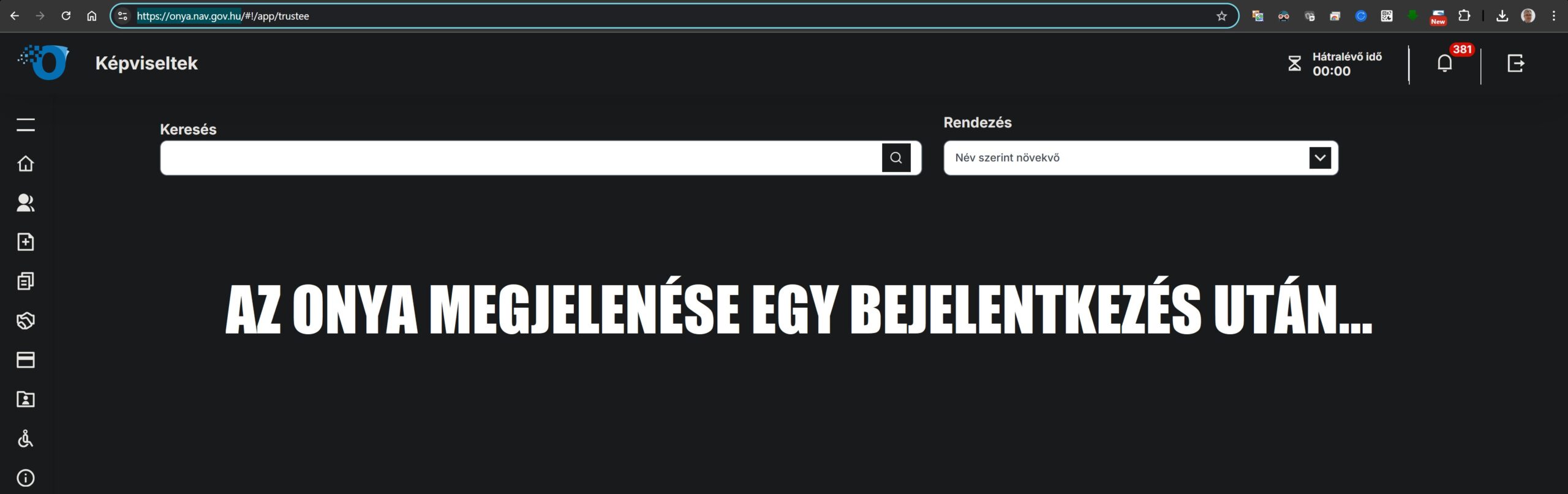Click the ONYA logo in header
The image size is (1568, 494).
pyautogui.click(x=44, y=62)
